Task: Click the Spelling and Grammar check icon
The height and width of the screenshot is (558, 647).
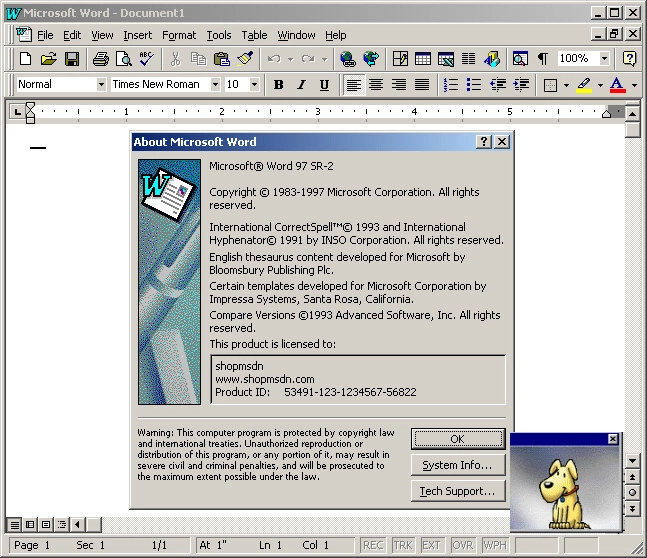Action: click(x=147, y=59)
